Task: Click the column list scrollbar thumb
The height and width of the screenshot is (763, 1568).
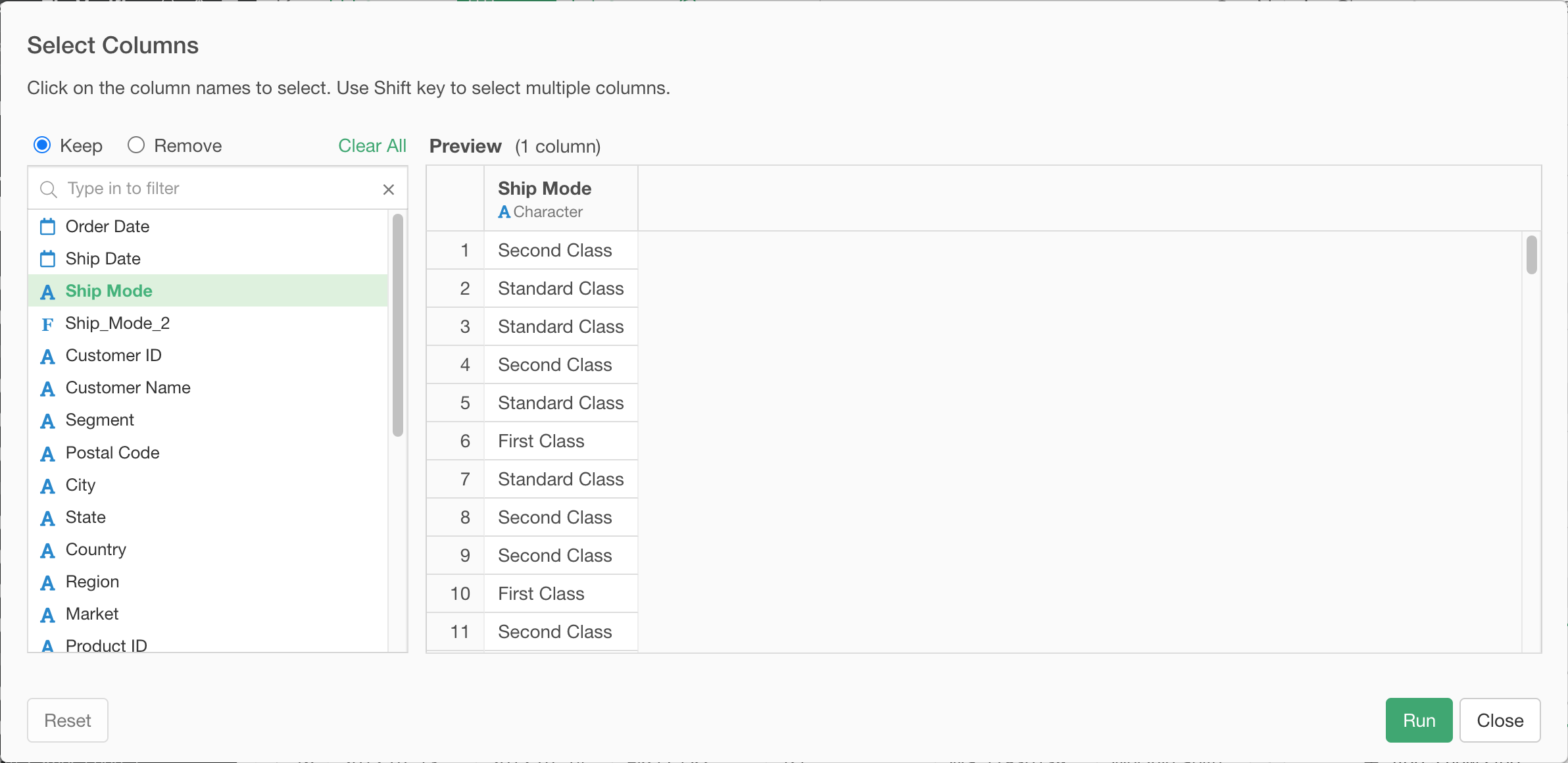Action: click(x=397, y=326)
